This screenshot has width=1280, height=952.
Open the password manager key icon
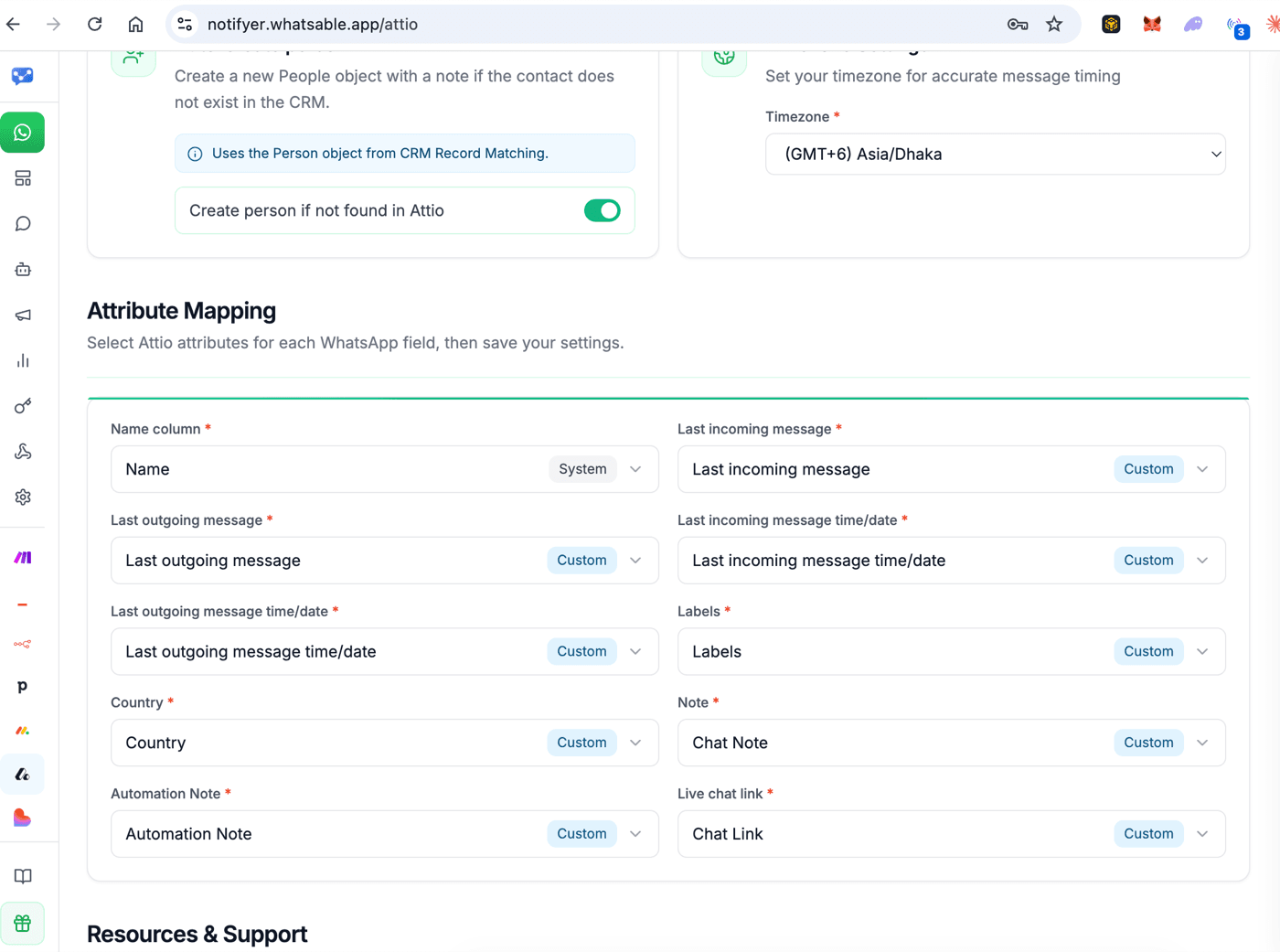(1018, 25)
